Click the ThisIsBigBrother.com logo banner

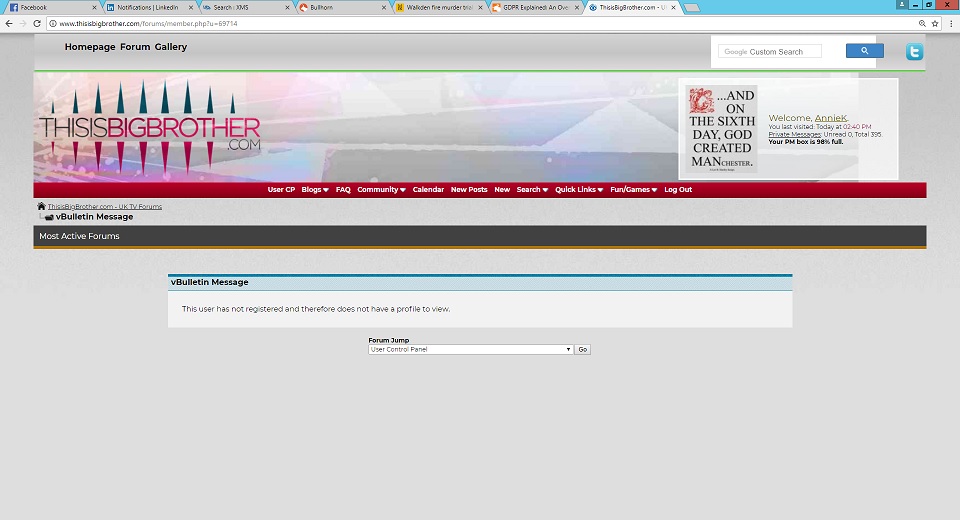[x=150, y=130]
